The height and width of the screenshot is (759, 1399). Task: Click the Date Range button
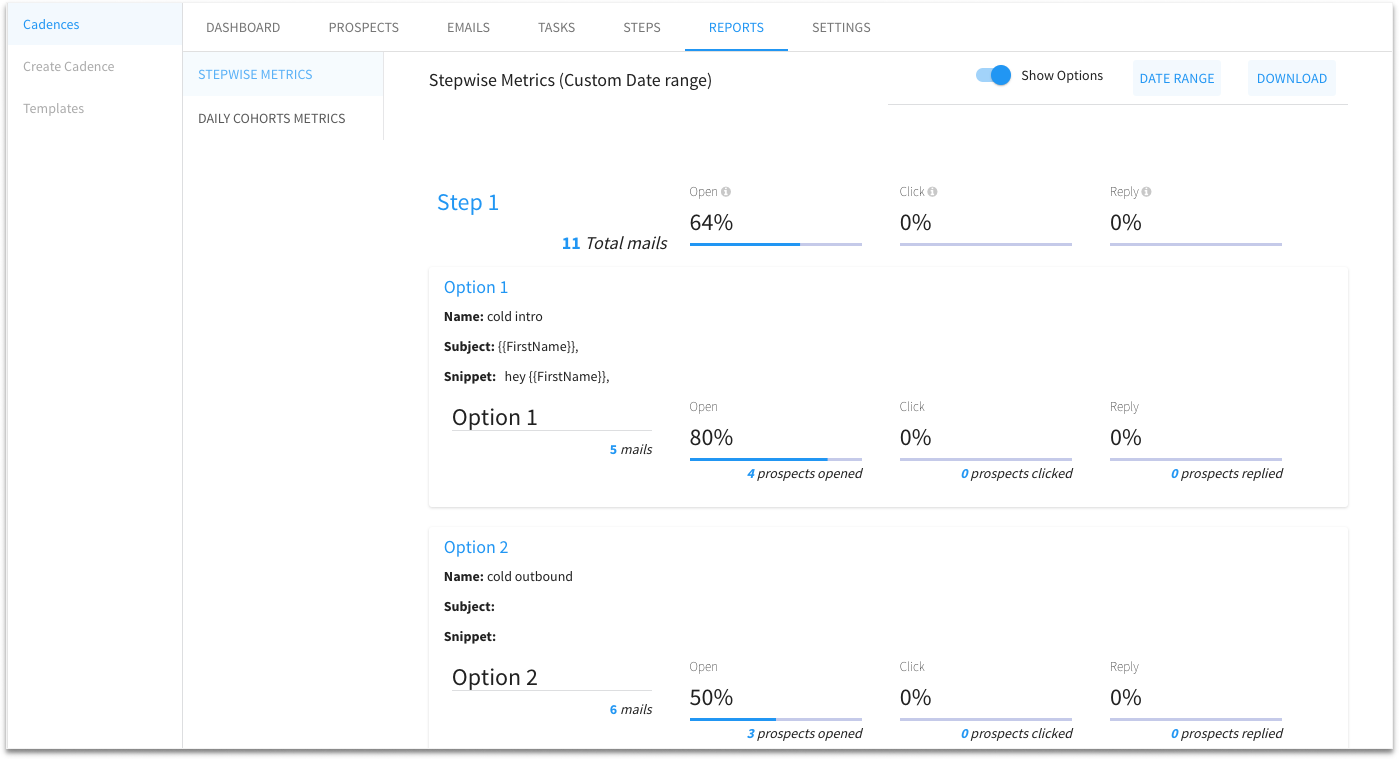pos(1177,78)
